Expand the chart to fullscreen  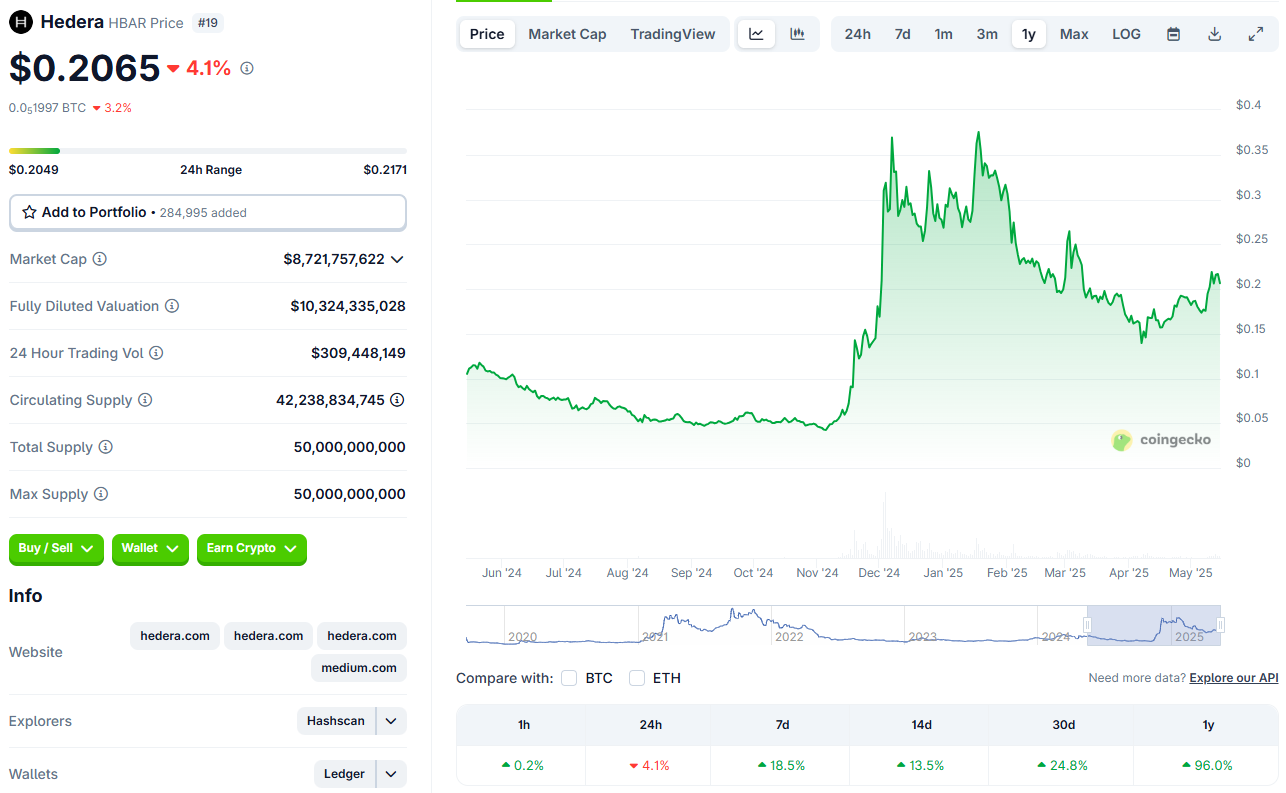click(x=1256, y=34)
